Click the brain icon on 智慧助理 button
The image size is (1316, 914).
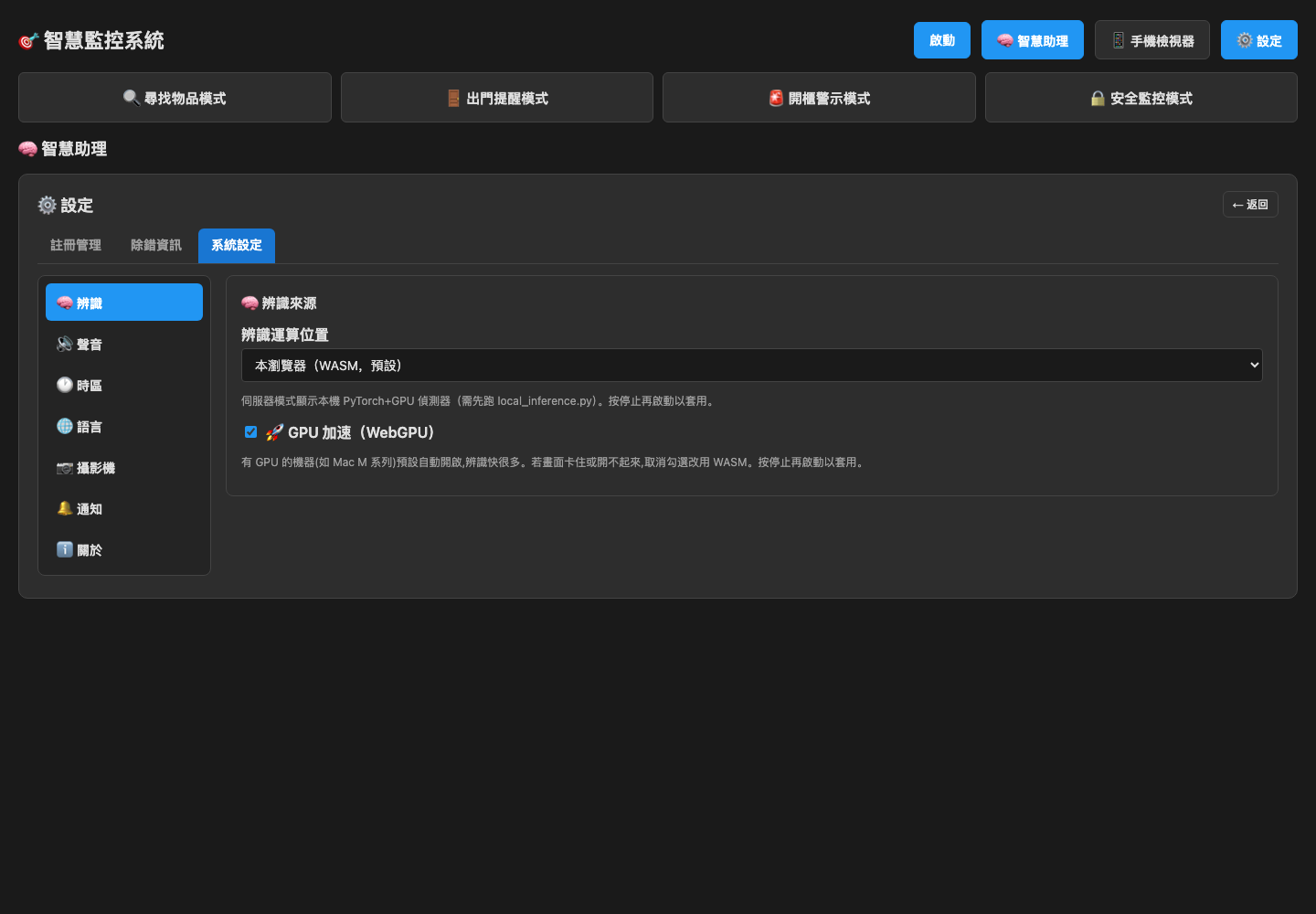[x=1005, y=41]
